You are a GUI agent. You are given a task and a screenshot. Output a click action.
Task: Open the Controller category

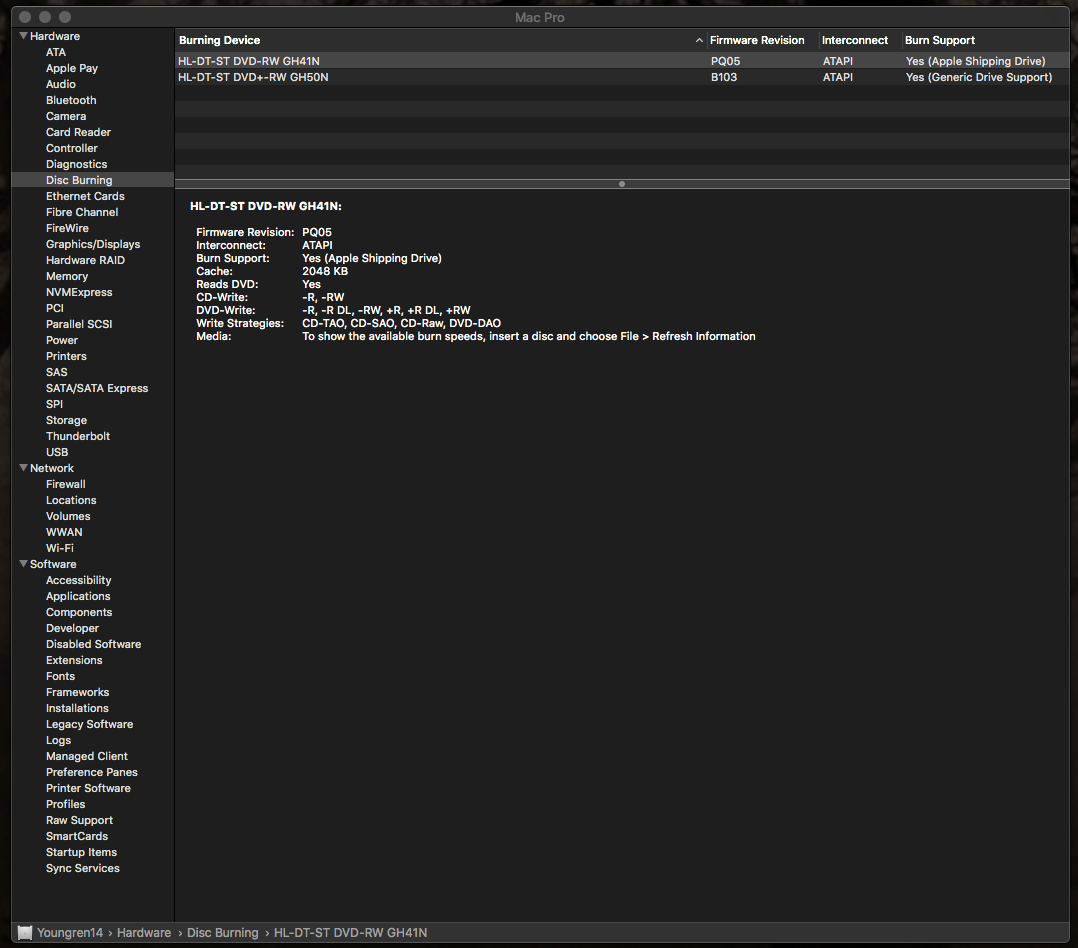(72, 148)
